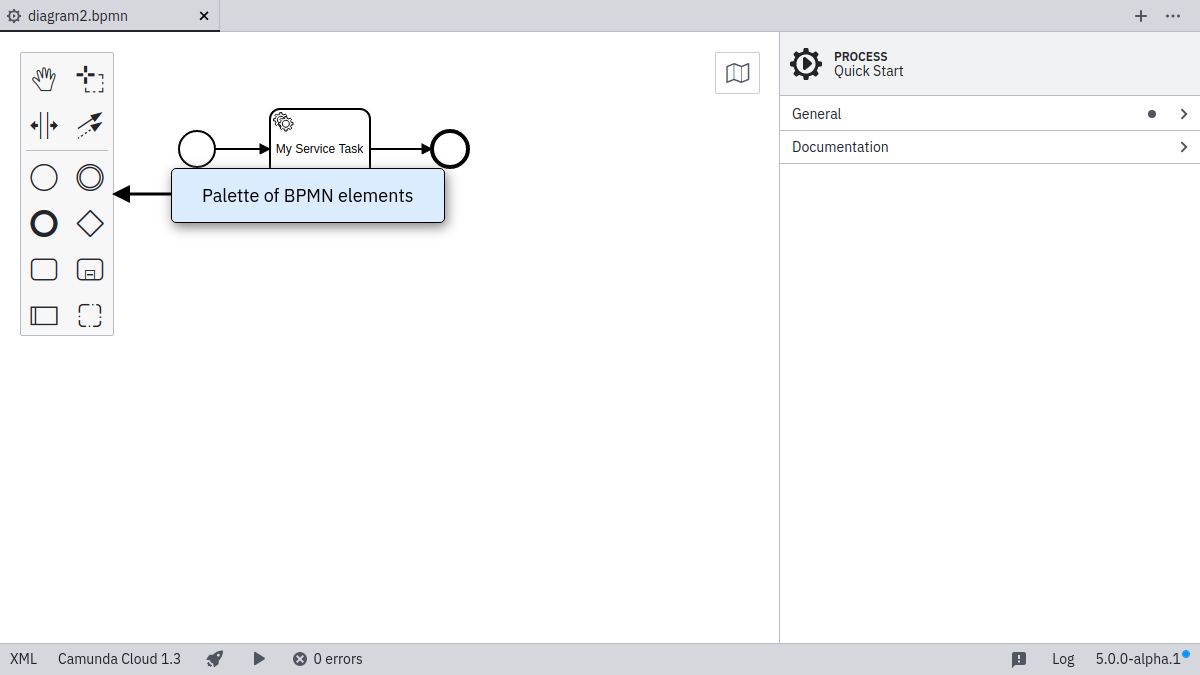The image size is (1200, 675).
Task: Expand the Documentation section
Action: coord(988,147)
